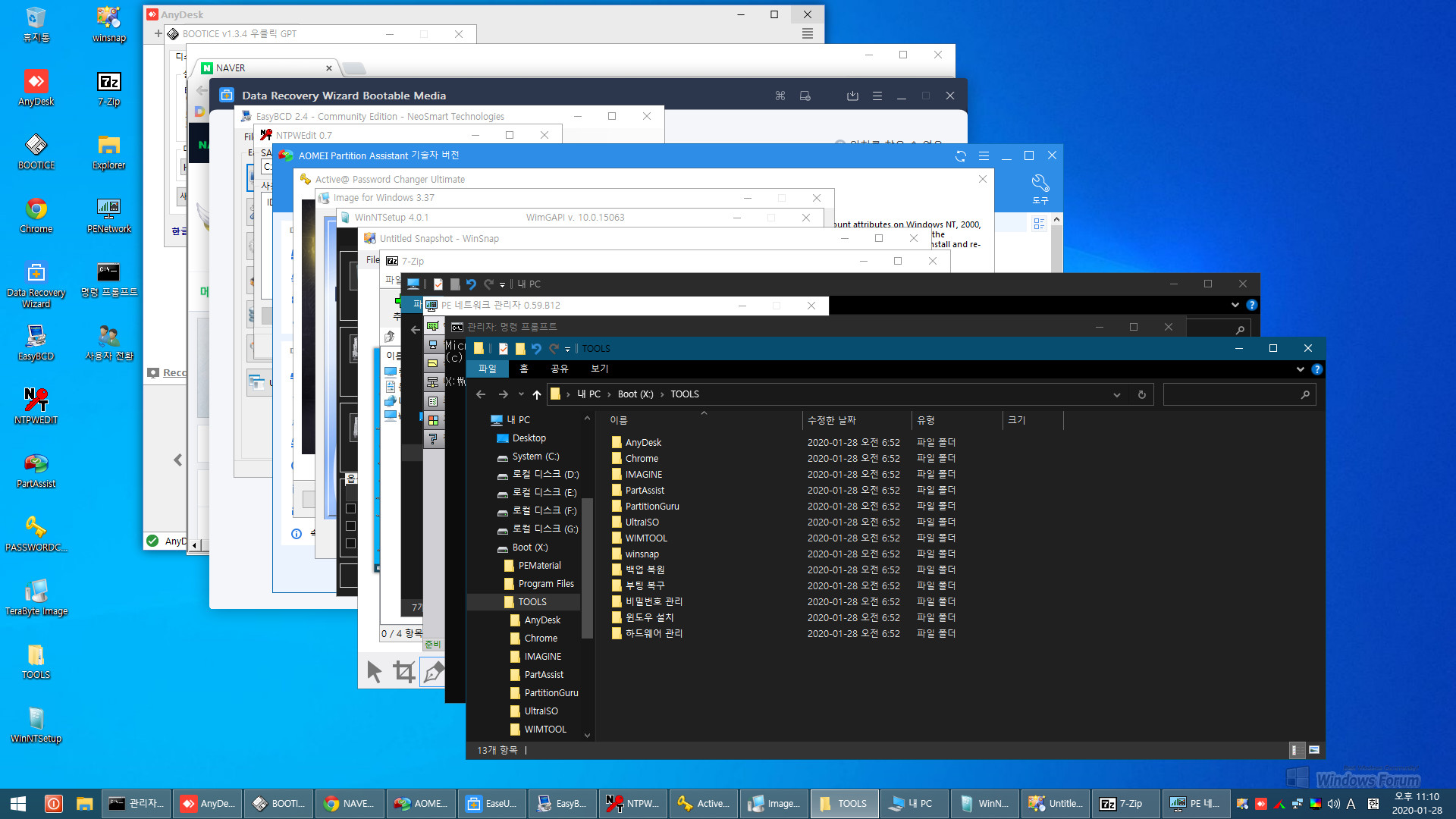1456x819 pixels.
Task: Click the scroll-down arrow of navigation pane
Action: click(587, 735)
